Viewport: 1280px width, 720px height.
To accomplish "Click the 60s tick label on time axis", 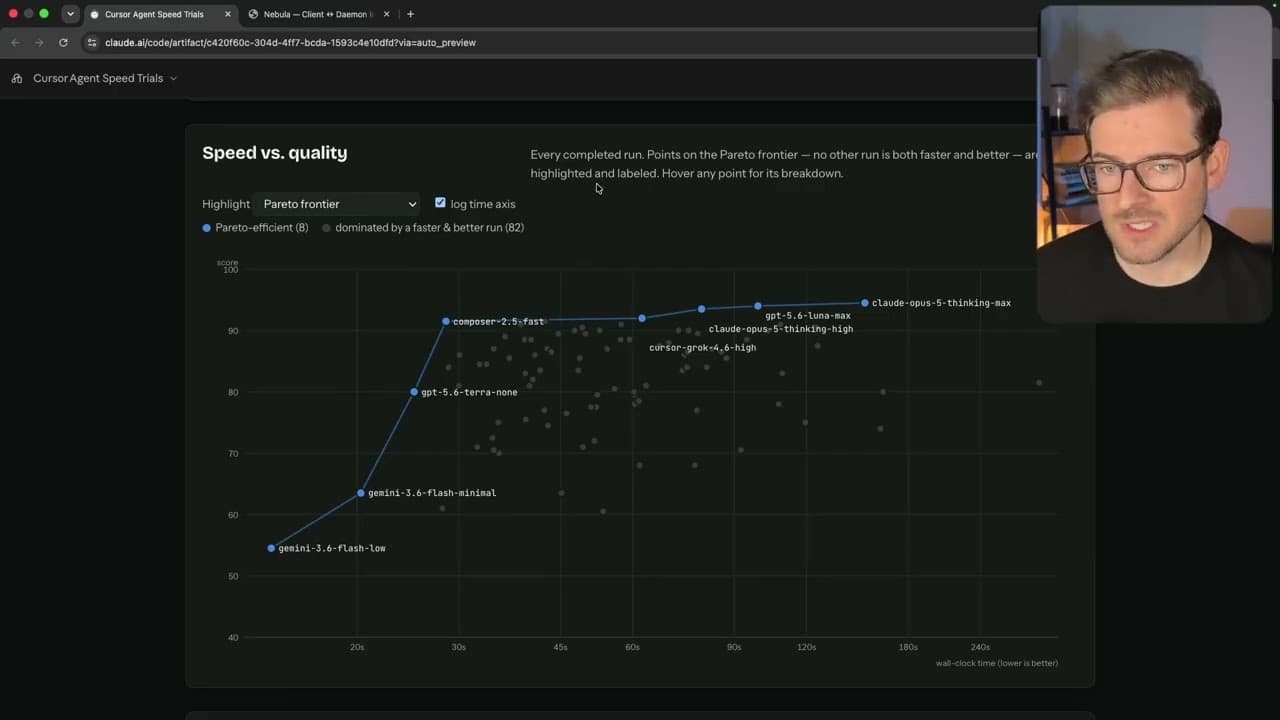I will click(632, 647).
